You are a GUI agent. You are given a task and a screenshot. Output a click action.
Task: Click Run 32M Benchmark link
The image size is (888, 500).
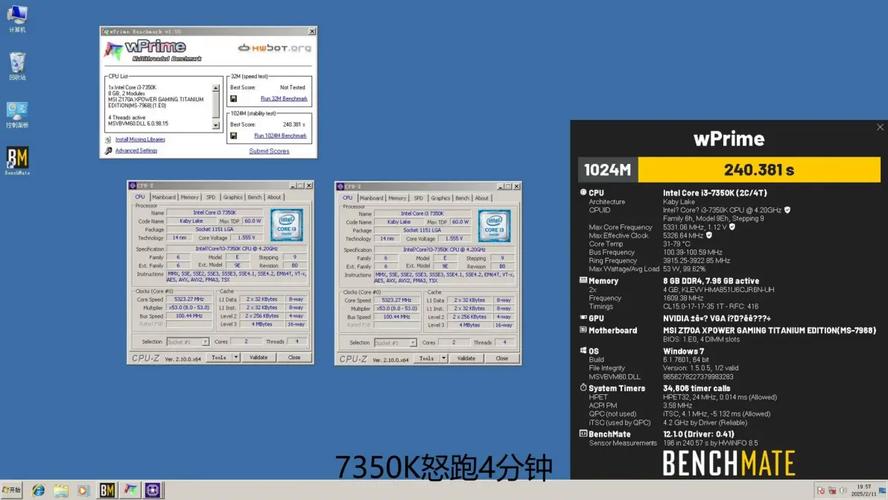point(284,99)
